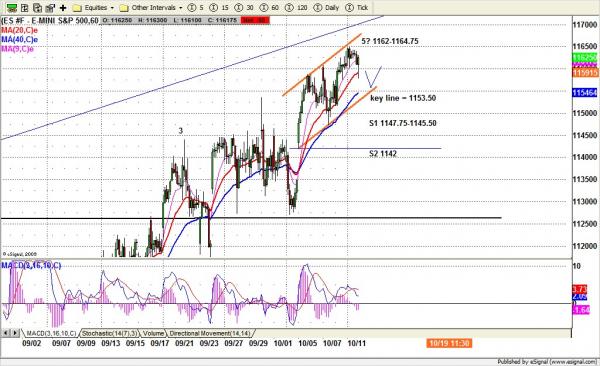Click the green chart-window icon in the toolbar

click(12, 8)
